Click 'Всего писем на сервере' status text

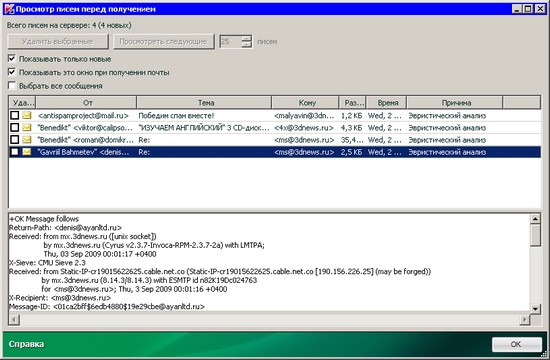click(69, 25)
